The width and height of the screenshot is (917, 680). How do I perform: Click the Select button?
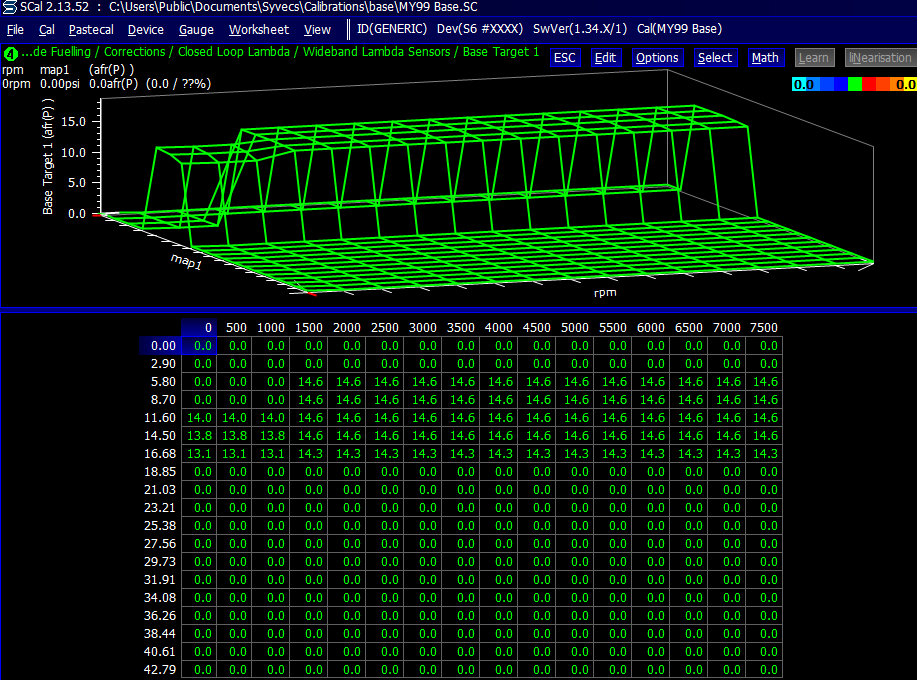pyautogui.click(x=714, y=58)
